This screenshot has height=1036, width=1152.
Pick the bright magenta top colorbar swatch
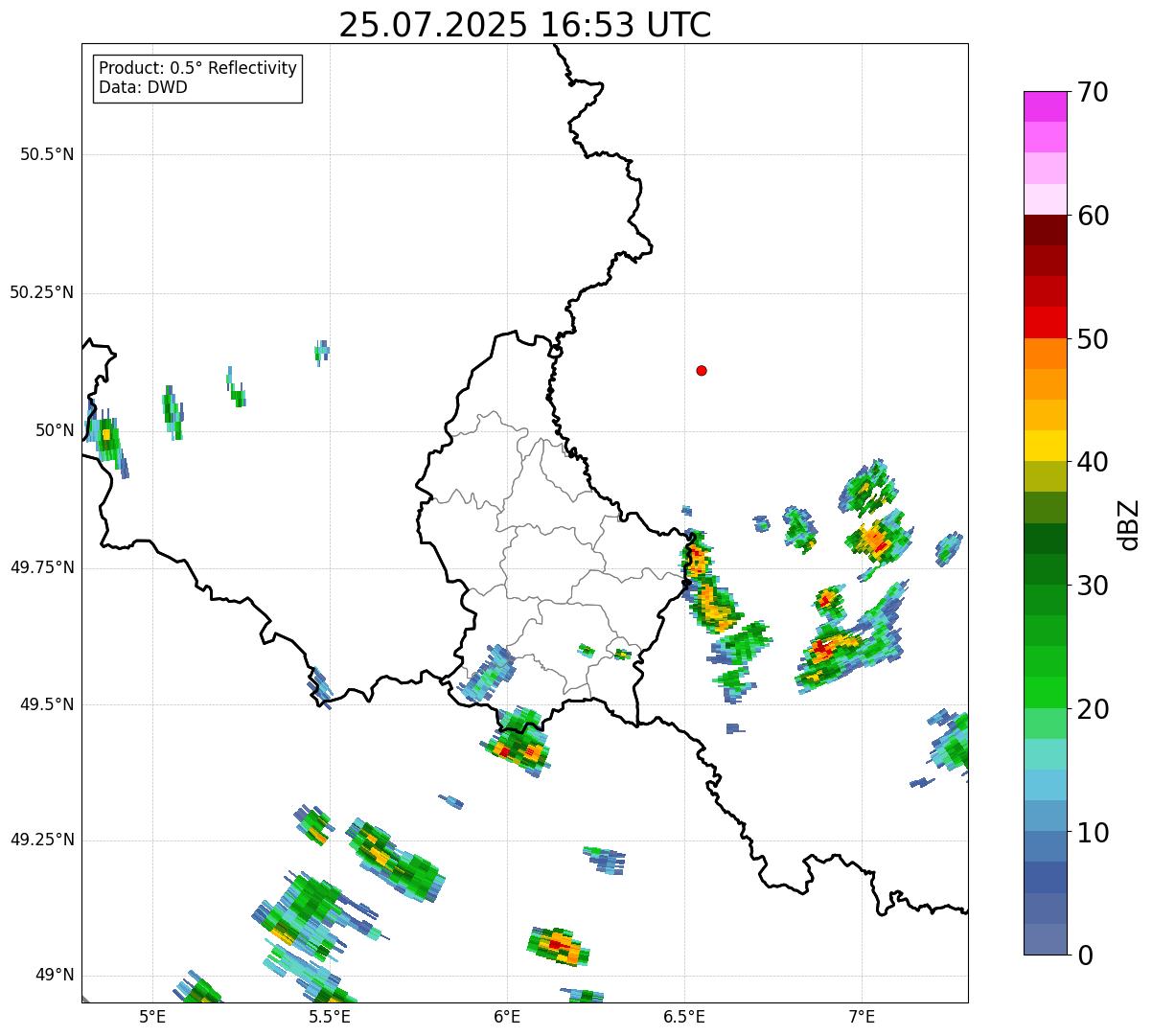point(1046,106)
